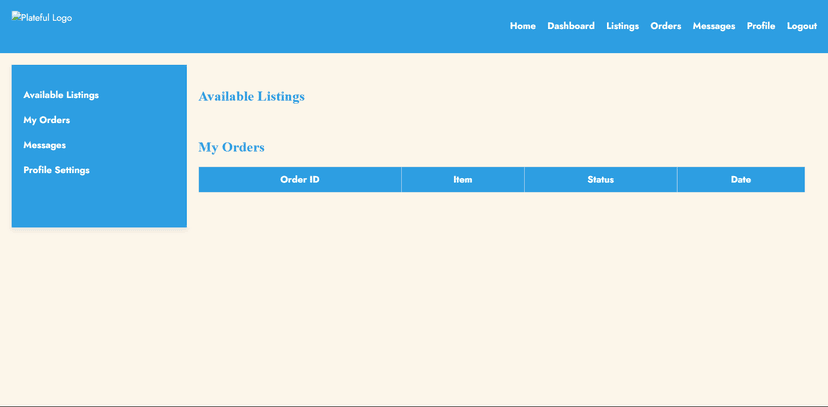Click the Available Listings section heading
The width and height of the screenshot is (828, 407).
point(251,97)
